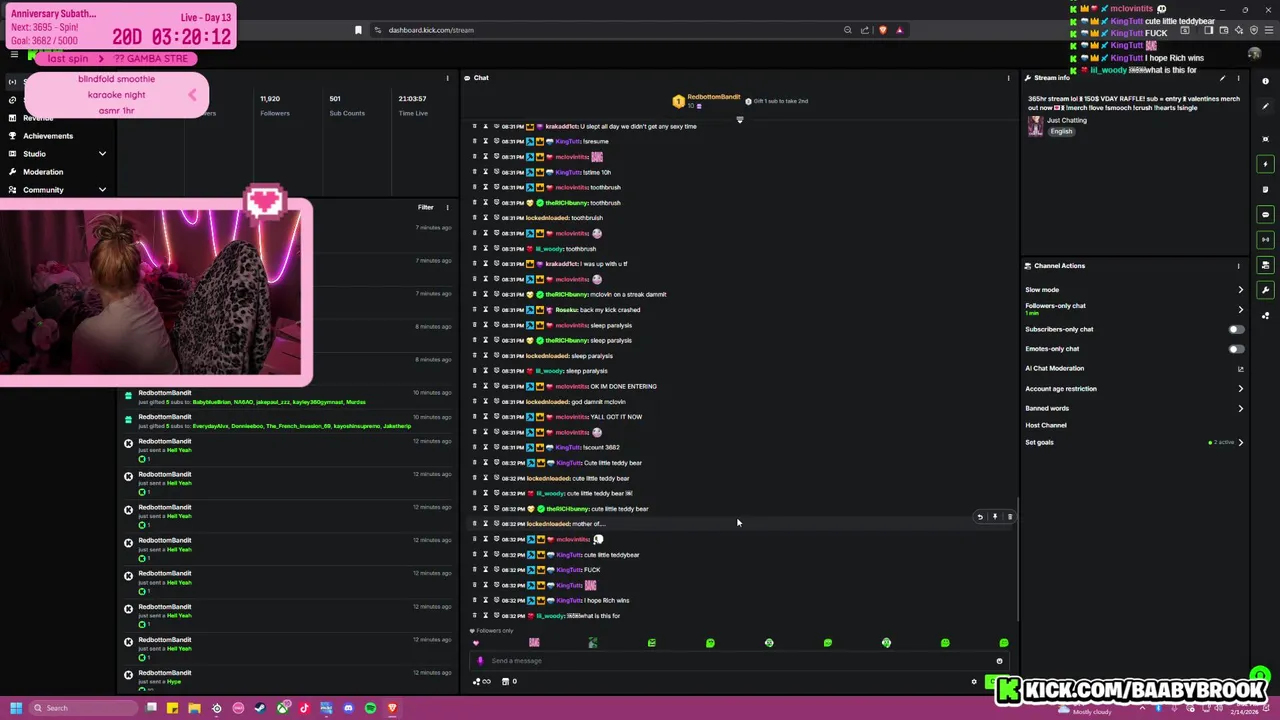Click the lightning bolt icon in right sidebar
Viewport: 1280px width, 720px height.
pos(1265,164)
